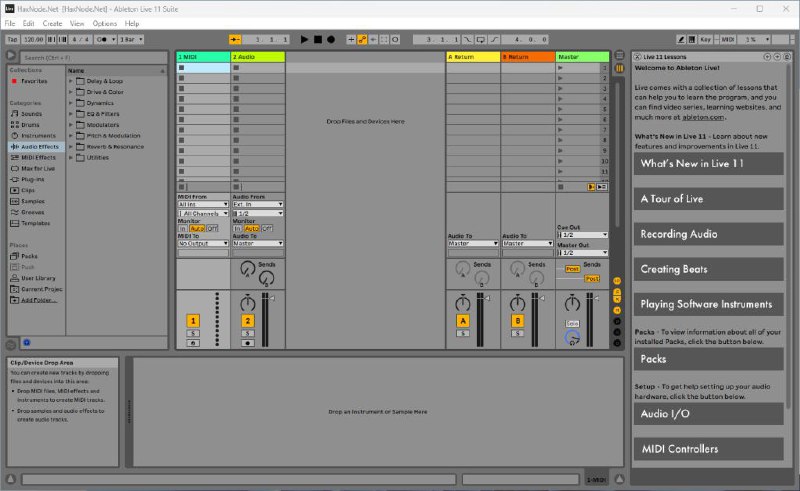Open Packs under Places
The width and height of the screenshot is (800, 491).
pos(29,256)
